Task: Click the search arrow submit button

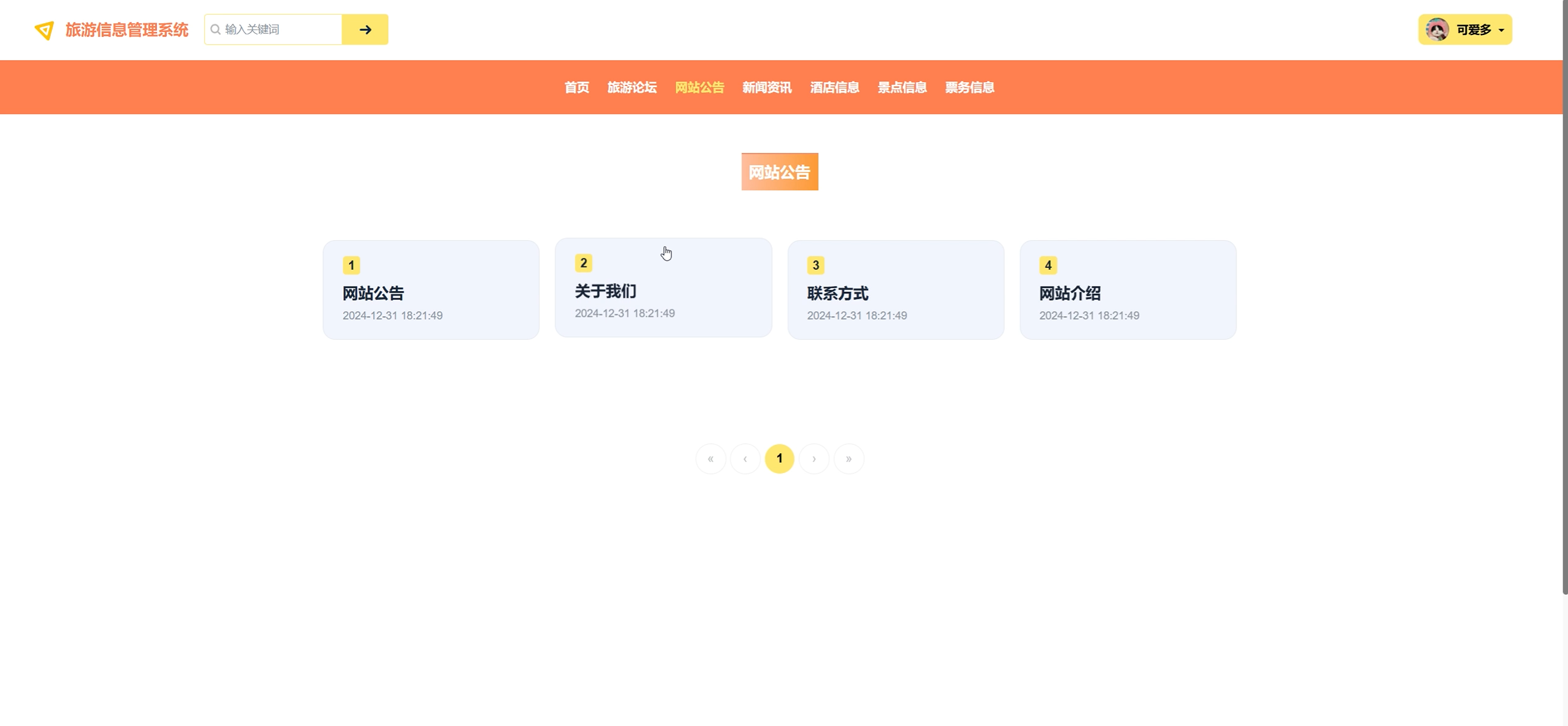Action: [x=365, y=30]
